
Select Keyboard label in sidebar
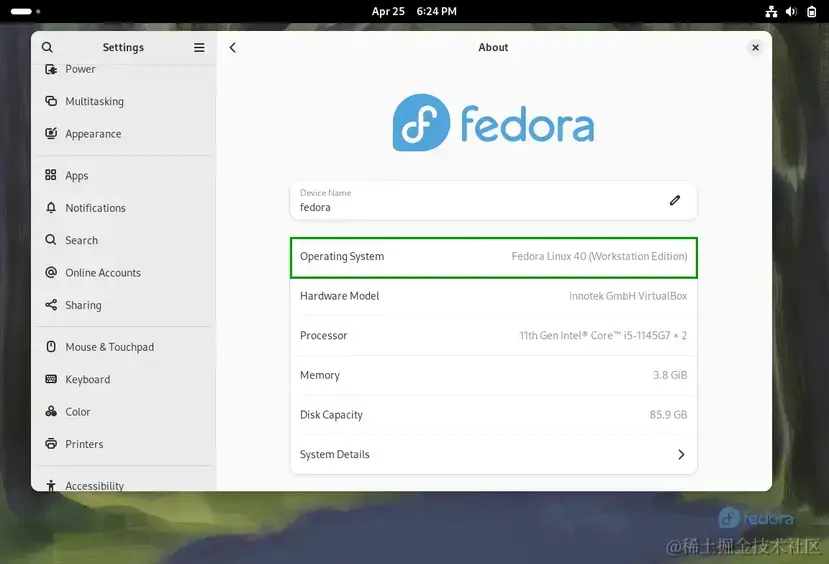pyautogui.click(x=88, y=380)
